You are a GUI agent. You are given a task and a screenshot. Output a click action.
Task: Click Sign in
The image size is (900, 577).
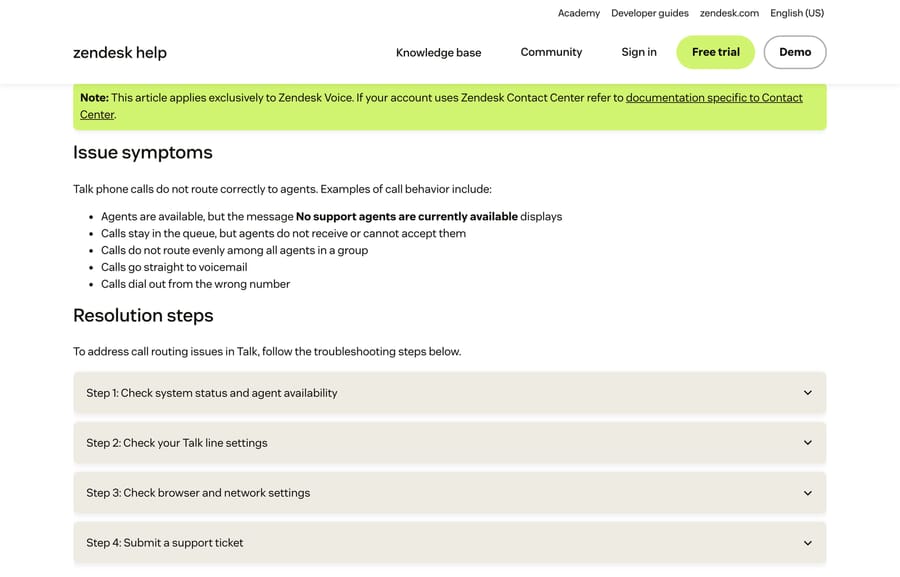tap(639, 52)
